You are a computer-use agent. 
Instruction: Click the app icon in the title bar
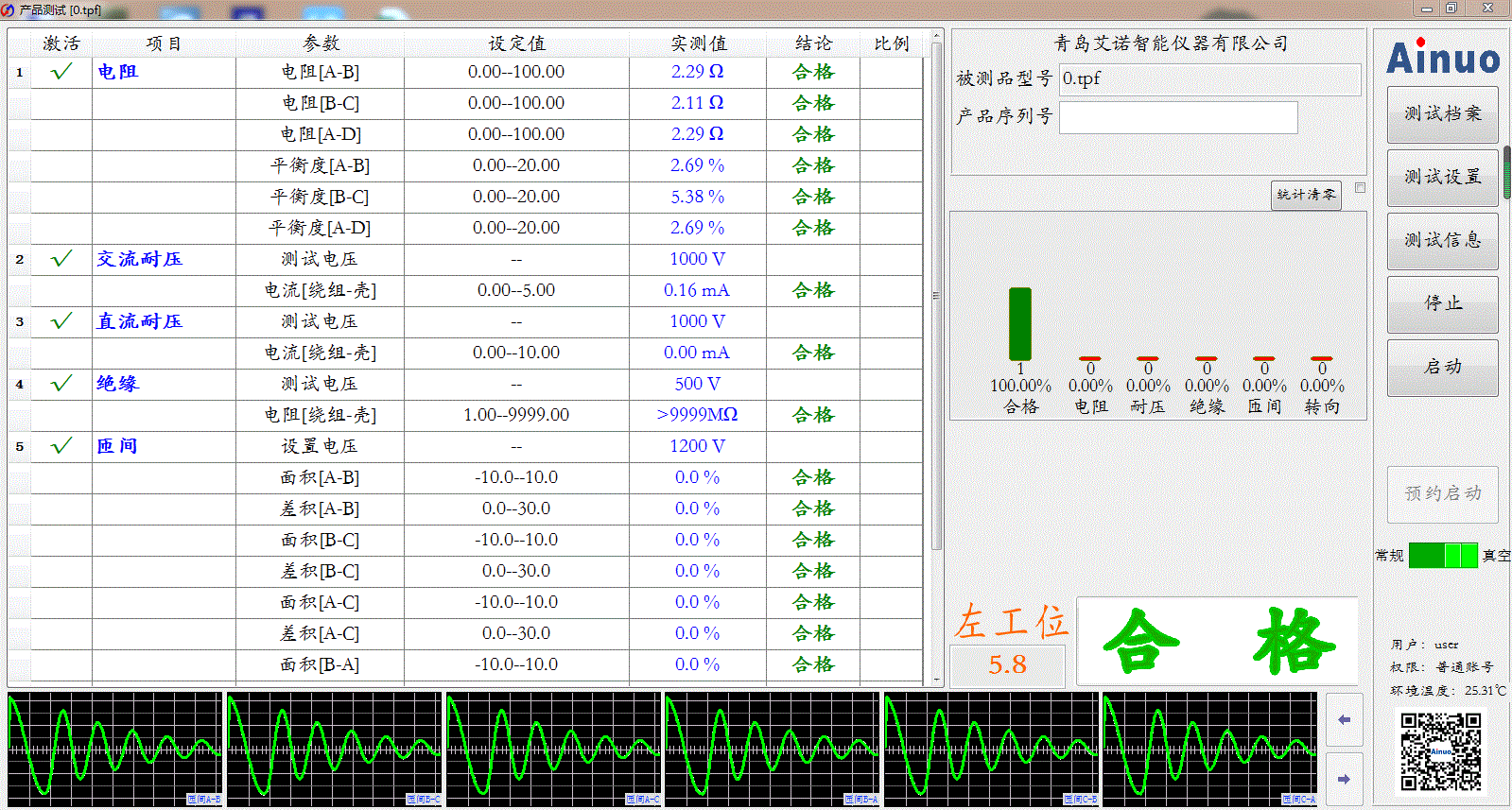[x=9, y=9]
